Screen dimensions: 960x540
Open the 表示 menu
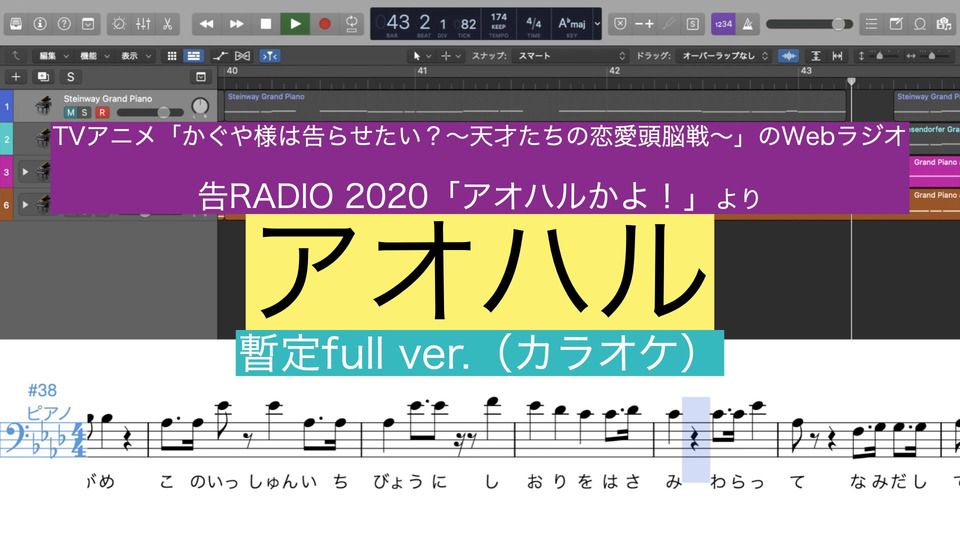[x=136, y=56]
